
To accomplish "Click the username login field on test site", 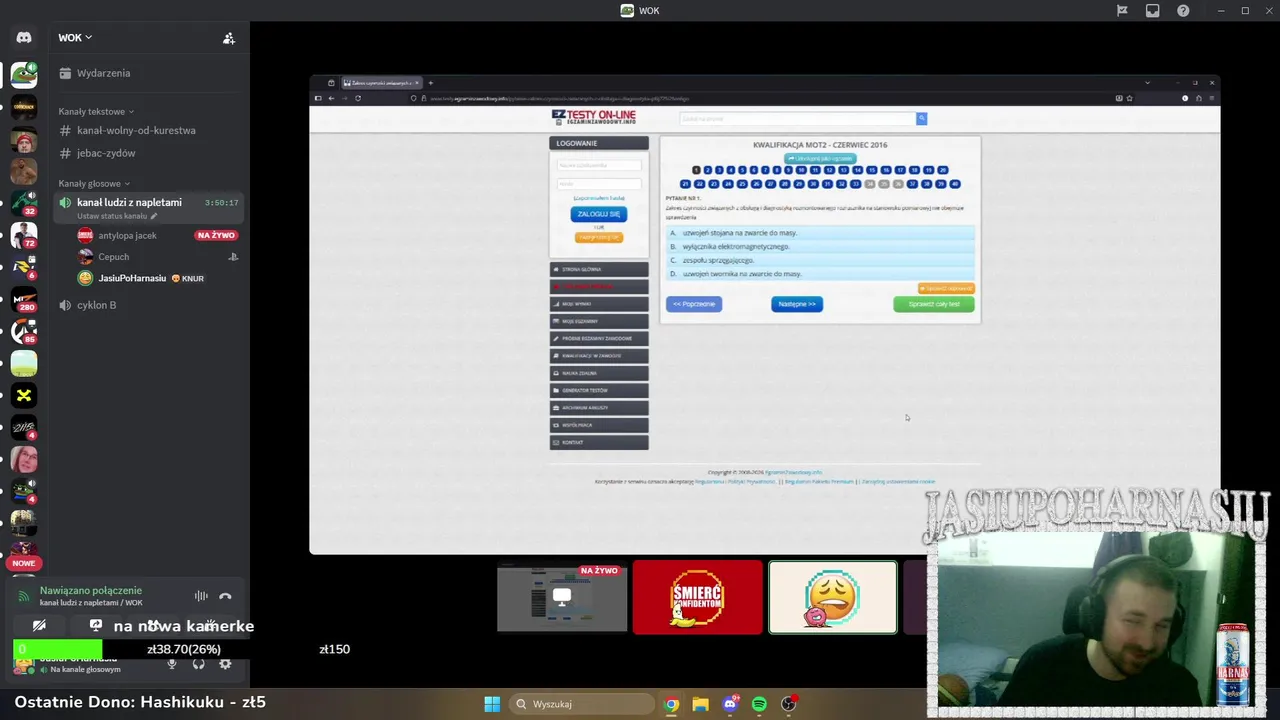I will (x=599, y=165).
